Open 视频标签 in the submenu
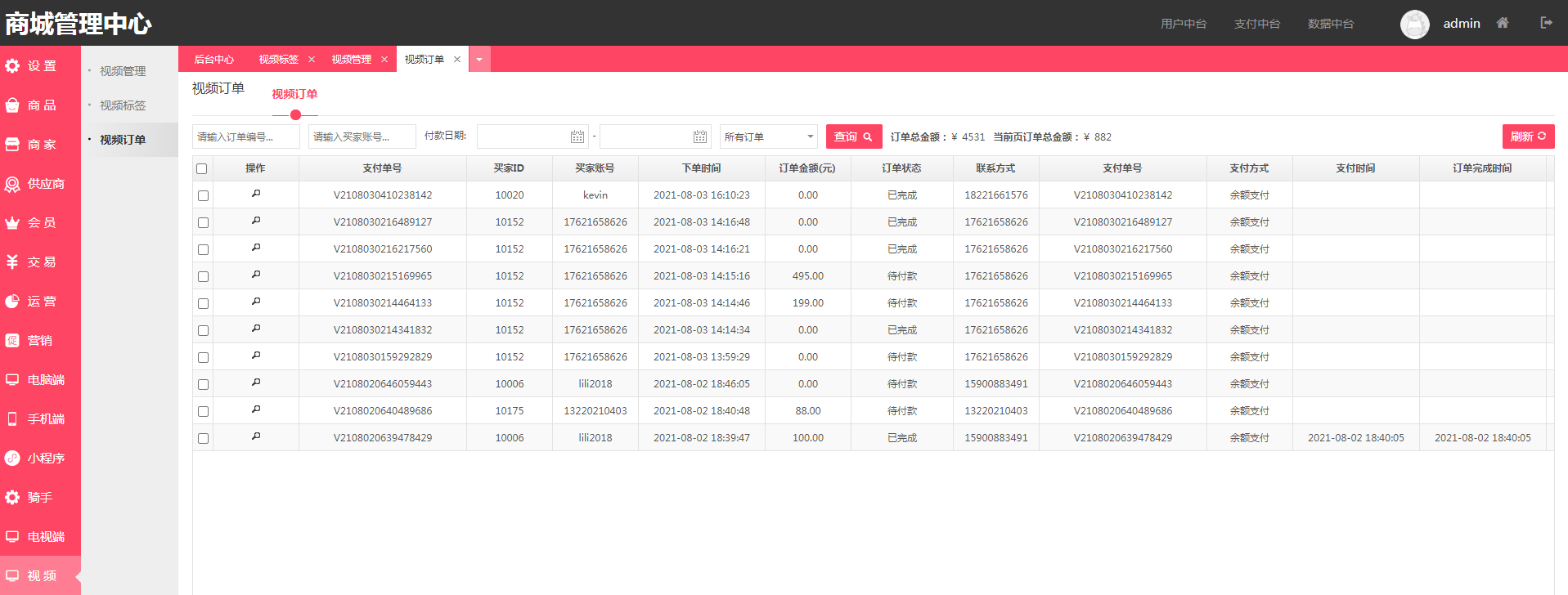This screenshot has height=595, width=1568. click(123, 105)
